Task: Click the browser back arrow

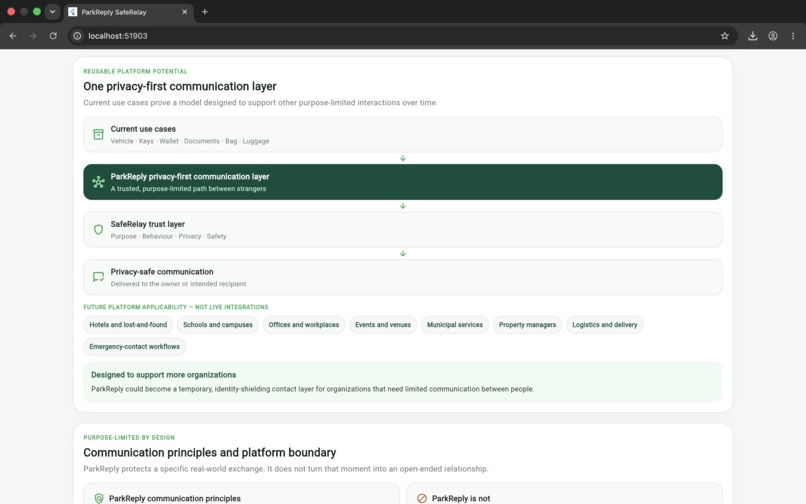Action: 13,36
